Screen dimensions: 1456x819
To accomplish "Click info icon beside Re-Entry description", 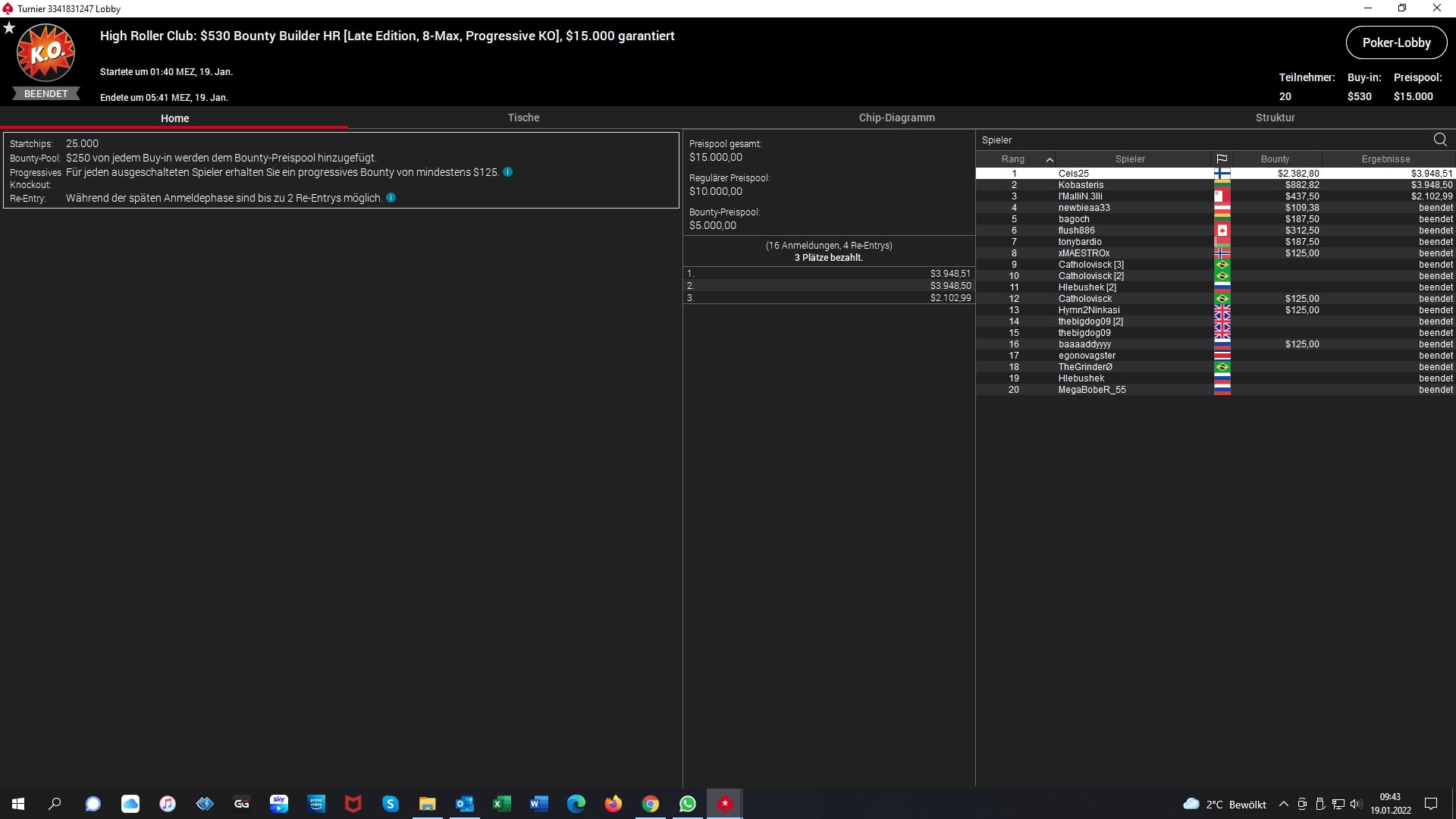I will point(391,198).
